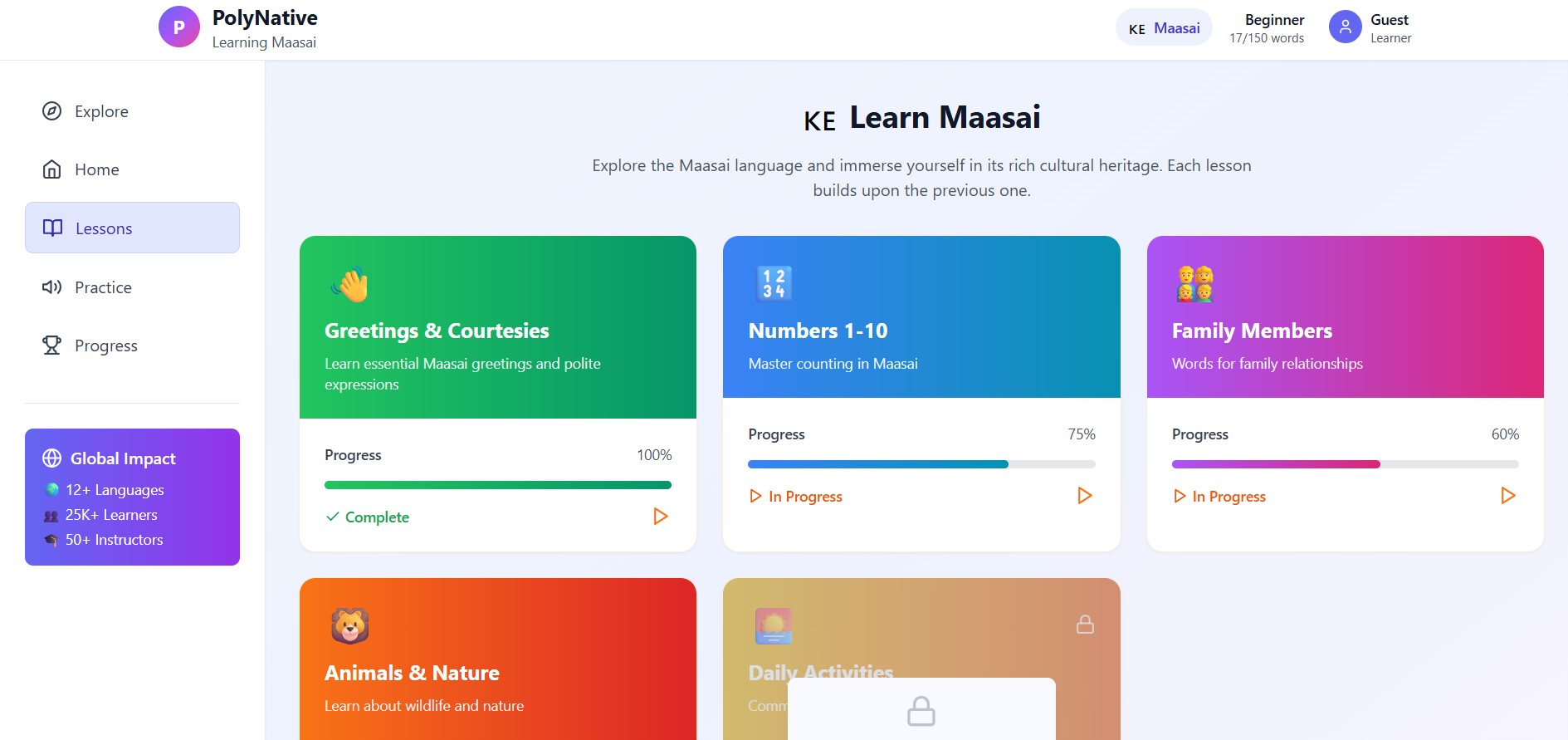Screen dimensions: 1568x740
Task: Click the Beginner 17/150 words level
Action: tap(1267, 28)
